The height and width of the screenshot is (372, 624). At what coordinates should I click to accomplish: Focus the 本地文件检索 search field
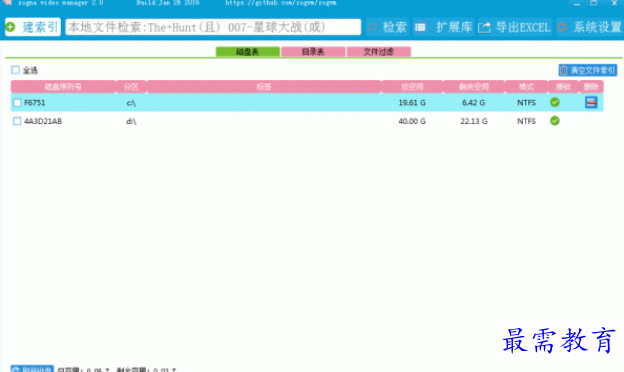point(213,27)
